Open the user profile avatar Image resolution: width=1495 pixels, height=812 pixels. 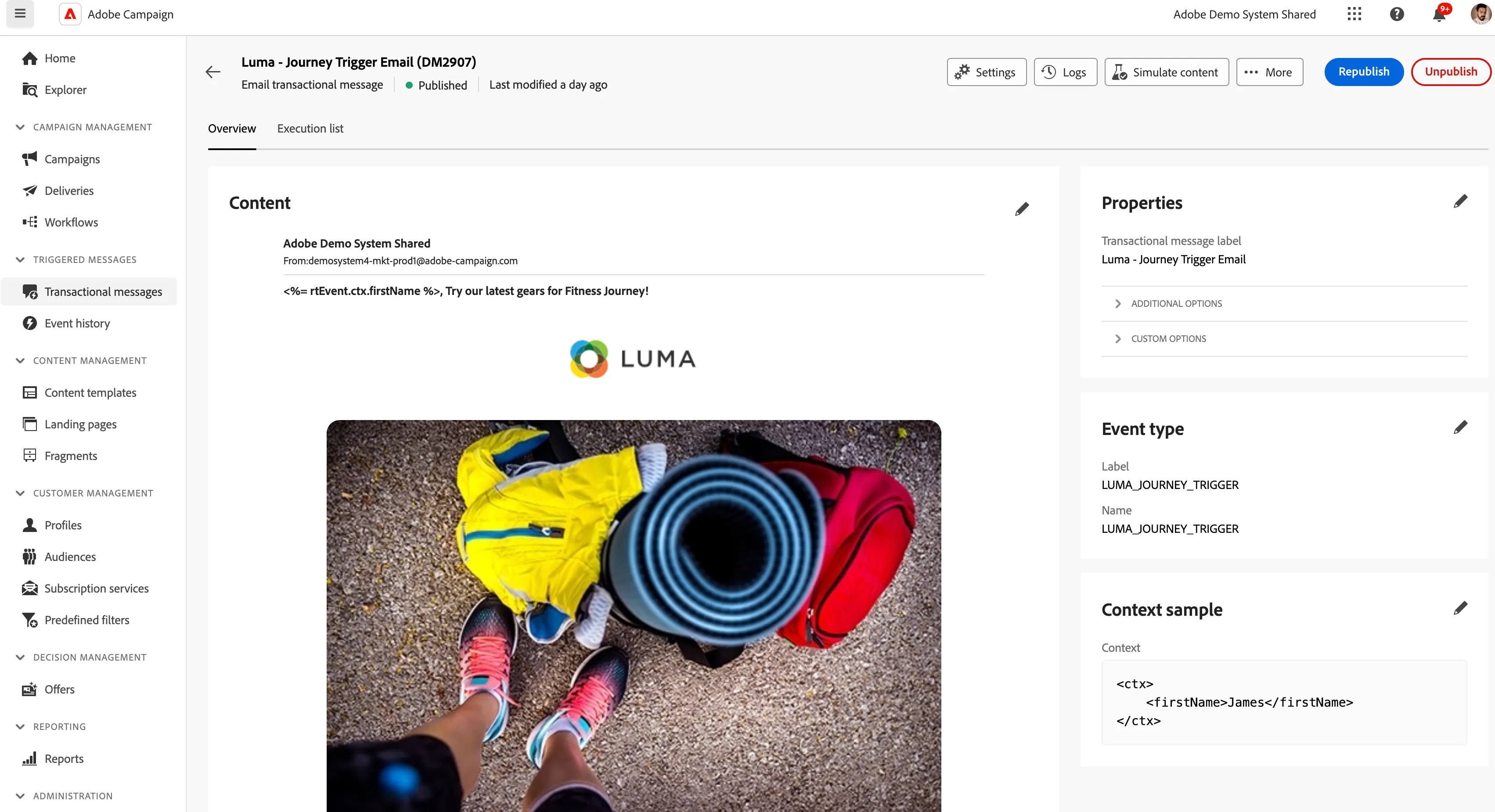click(1481, 14)
